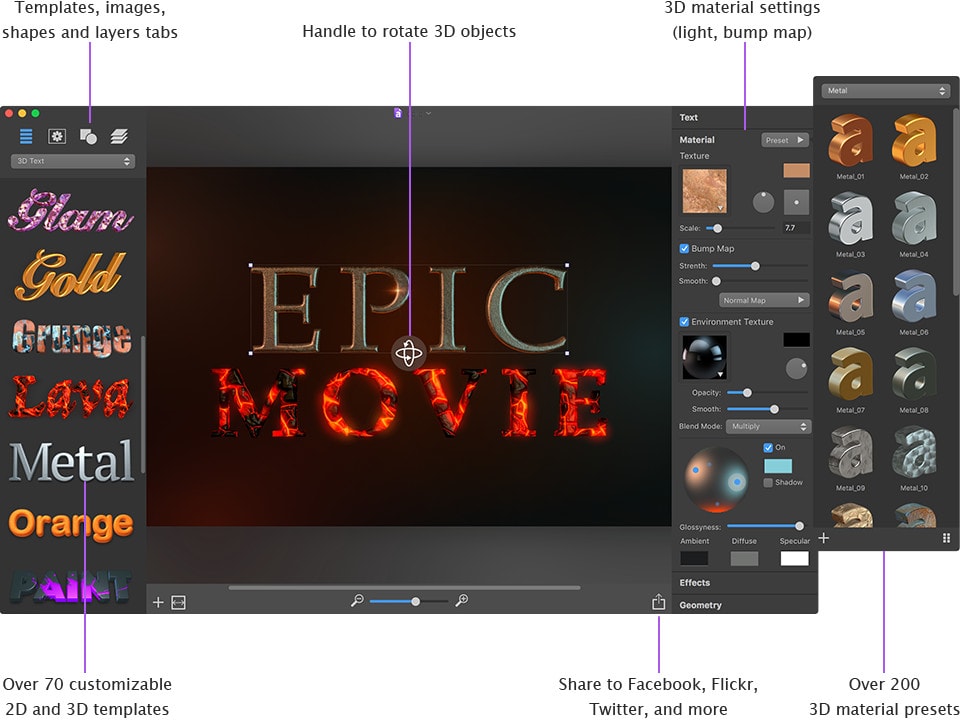Viewport: 960px width, 720px height.
Task: Enable the Shadow checkbox in the light settings
Action: (768, 483)
